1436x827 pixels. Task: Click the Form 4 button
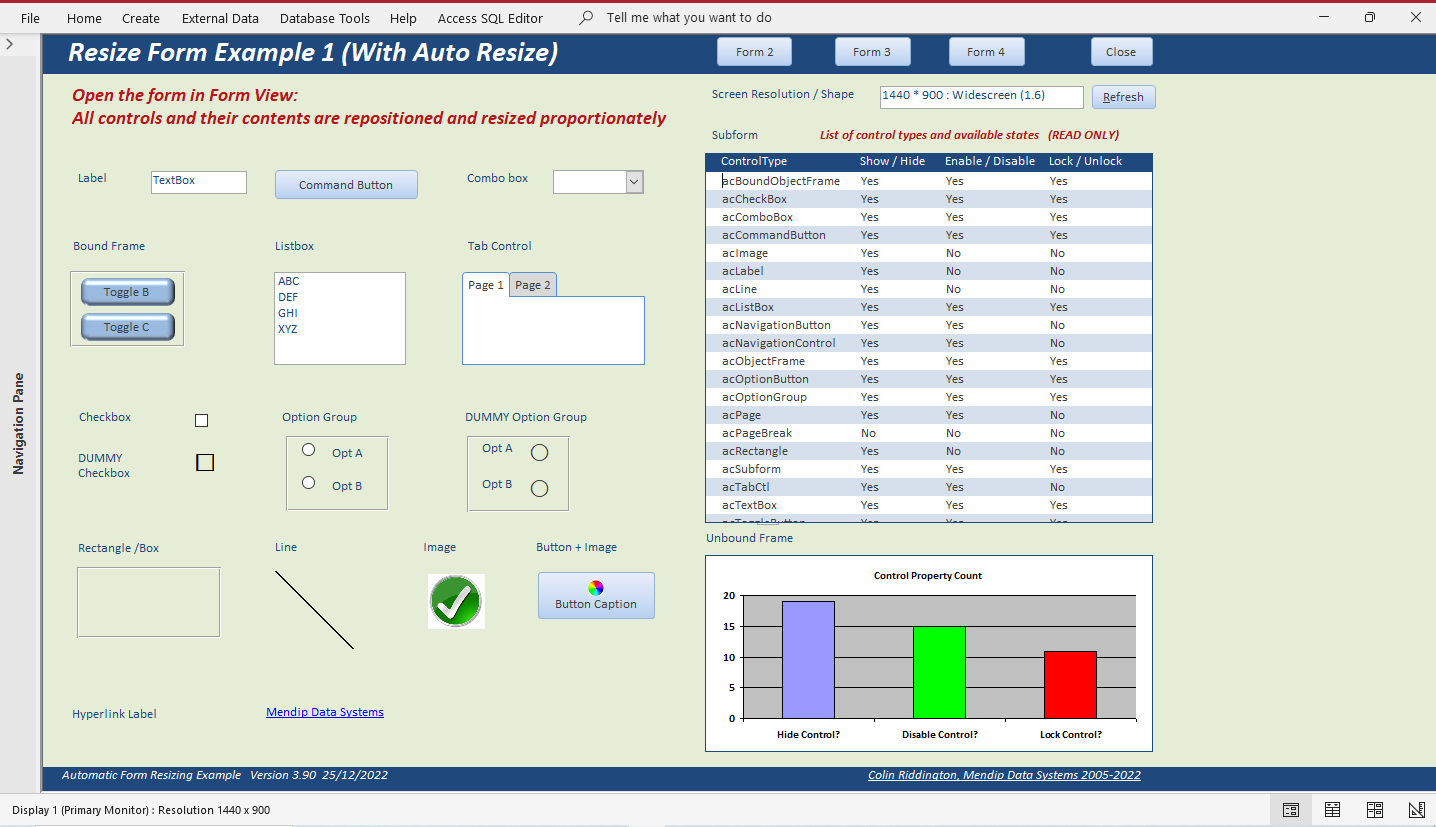coord(986,52)
